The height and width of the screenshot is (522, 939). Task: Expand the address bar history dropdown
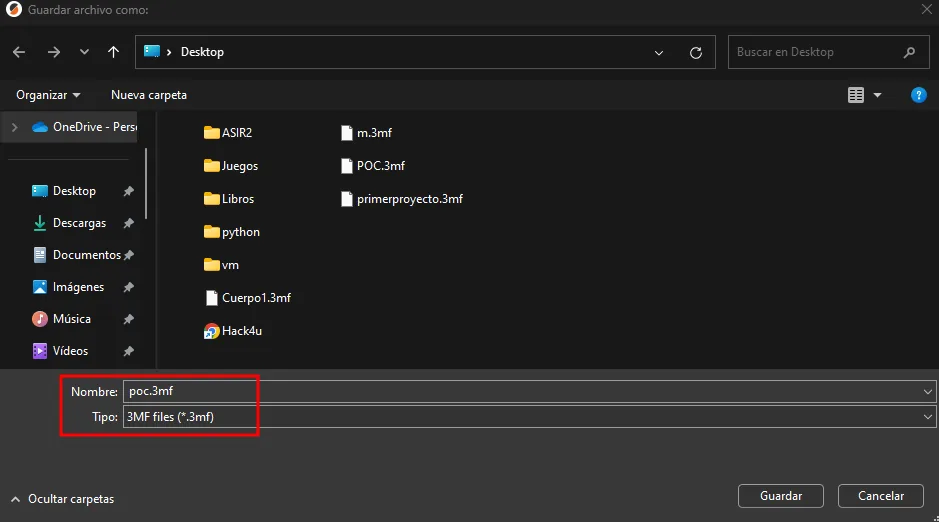point(659,53)
